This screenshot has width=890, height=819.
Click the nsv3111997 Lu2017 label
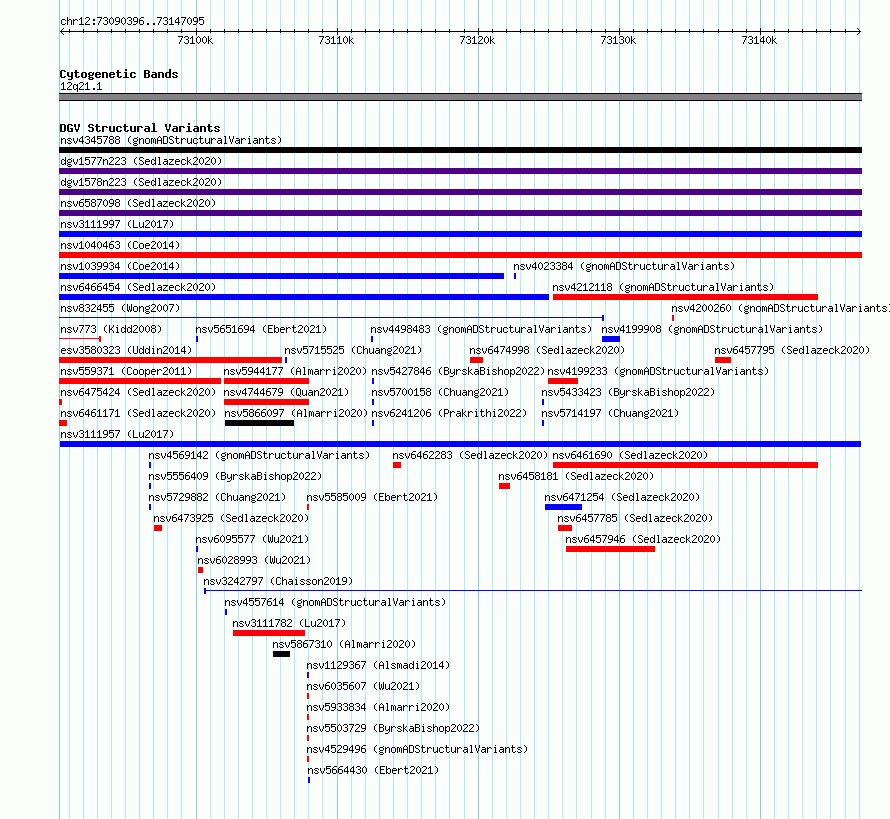(117, 224)
